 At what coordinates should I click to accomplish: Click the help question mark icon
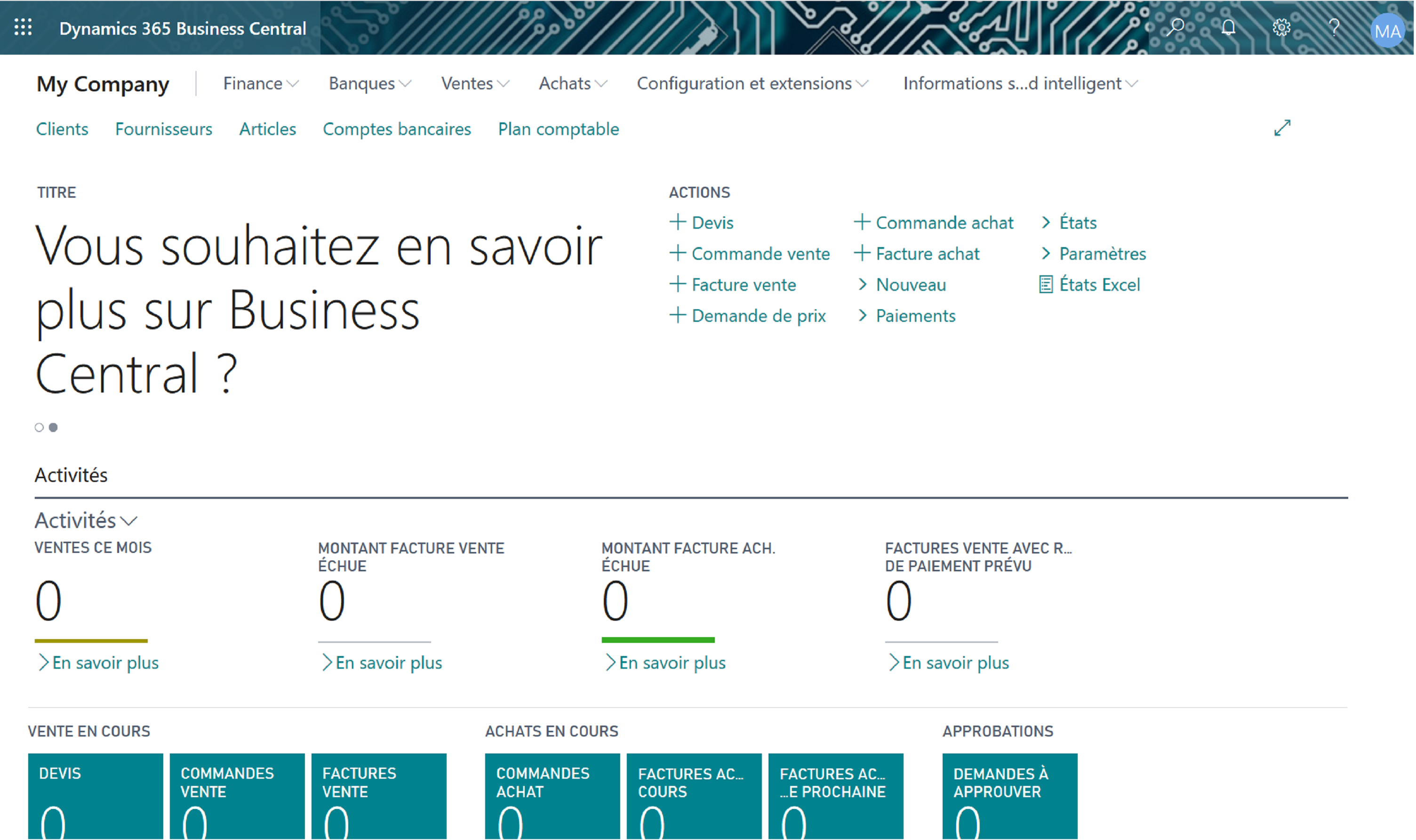[1335, 27]
